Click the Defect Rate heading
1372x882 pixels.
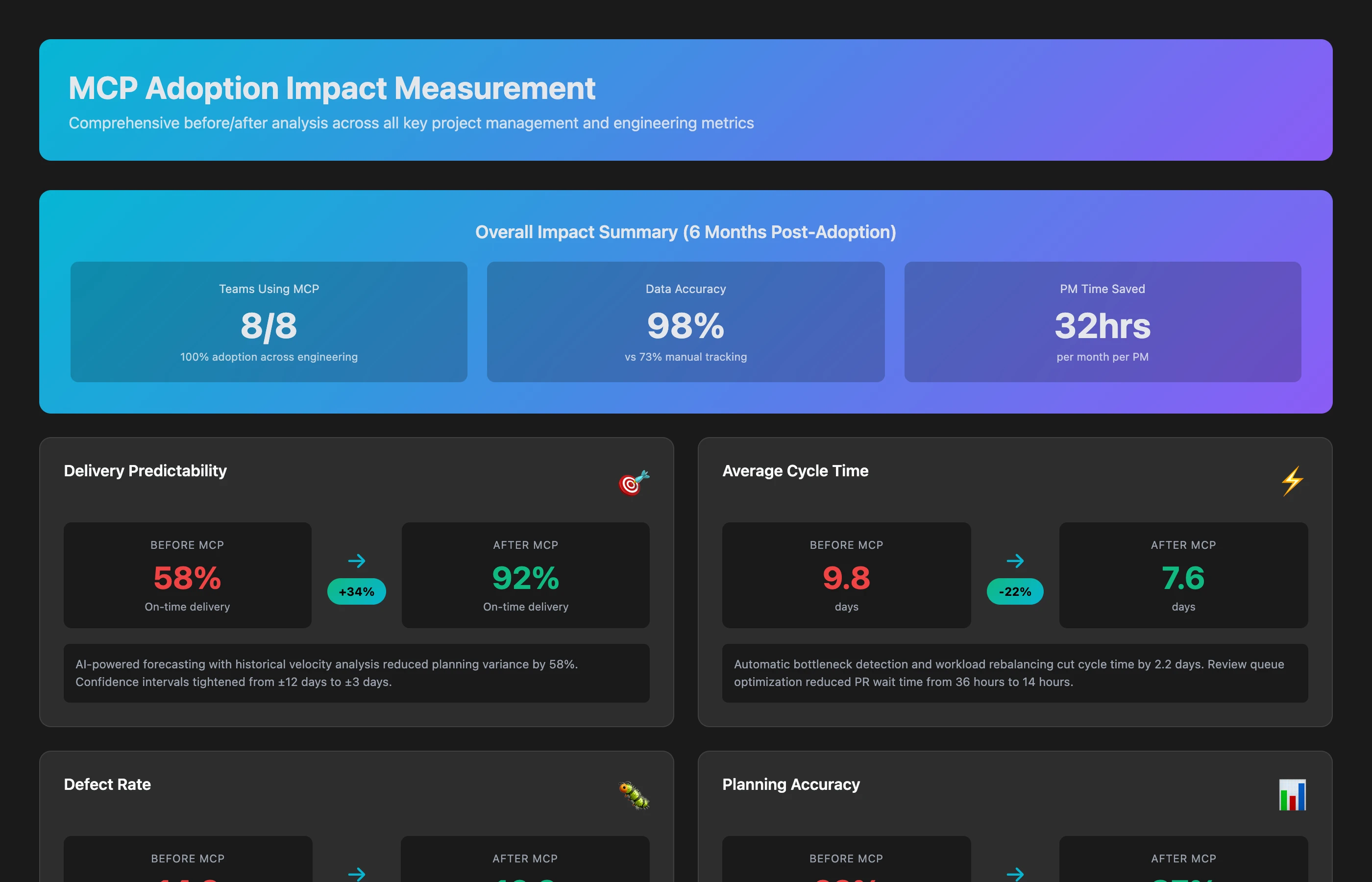[108, 784]
